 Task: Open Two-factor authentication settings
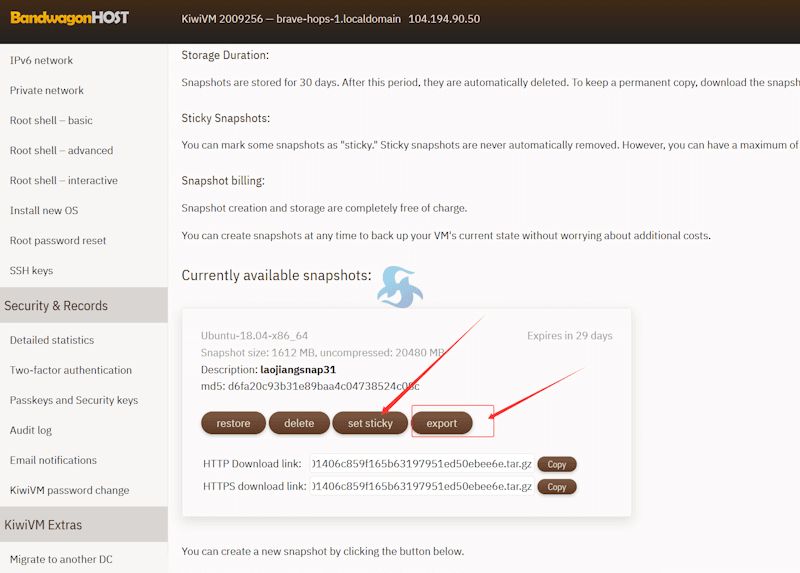(x=71, y=370)
